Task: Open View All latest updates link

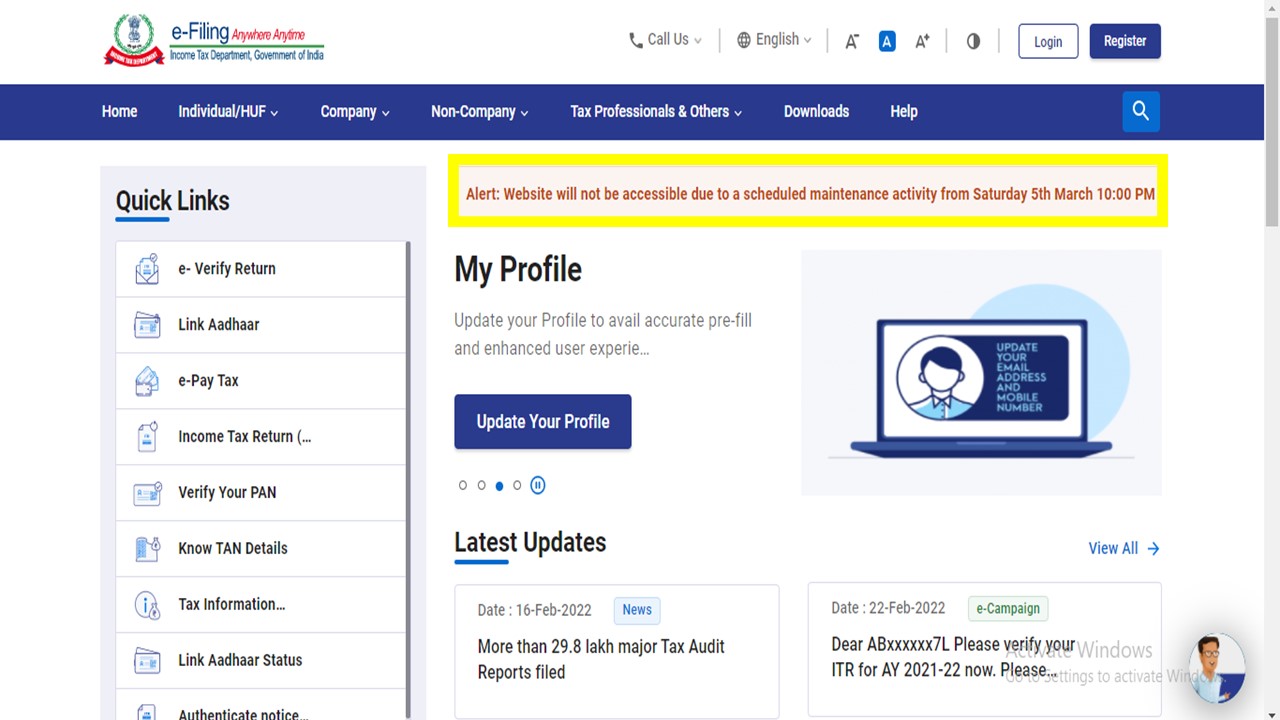Action: pyautogui.click(x=1123, y=548)
